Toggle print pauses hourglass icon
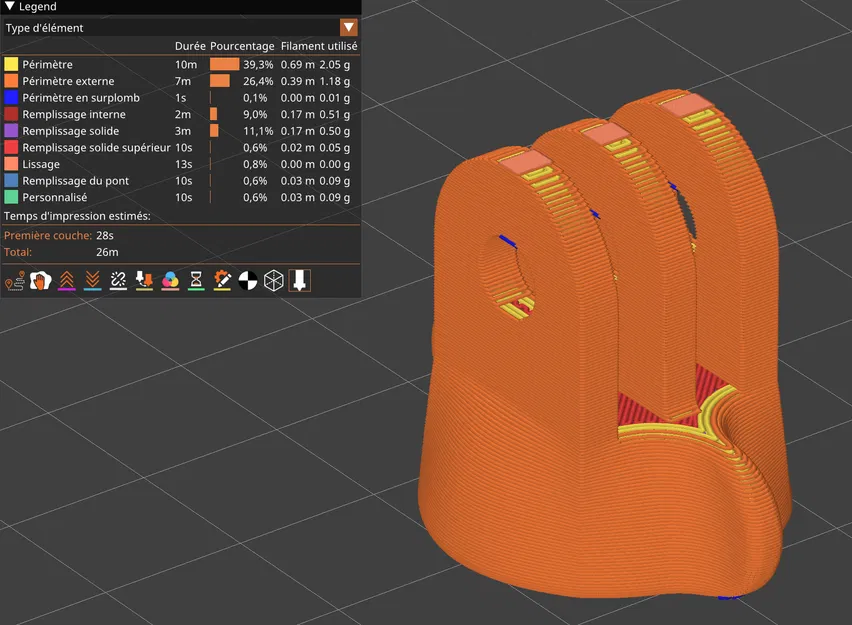Screen dimensions: 852x625 click(196, 280)
